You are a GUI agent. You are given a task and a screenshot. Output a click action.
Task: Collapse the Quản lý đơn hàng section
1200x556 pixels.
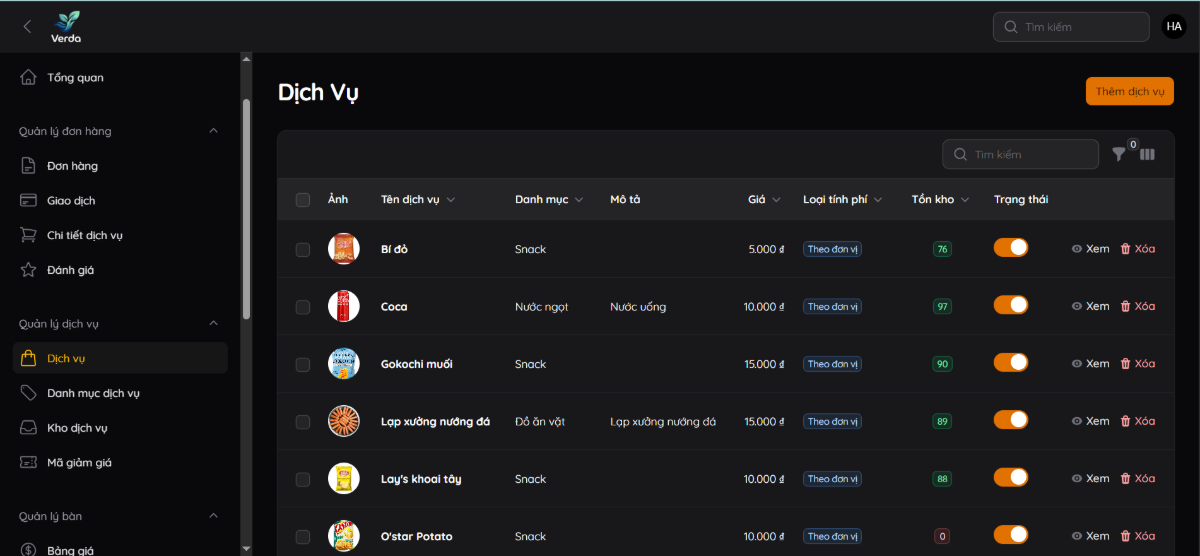point(213,131)
